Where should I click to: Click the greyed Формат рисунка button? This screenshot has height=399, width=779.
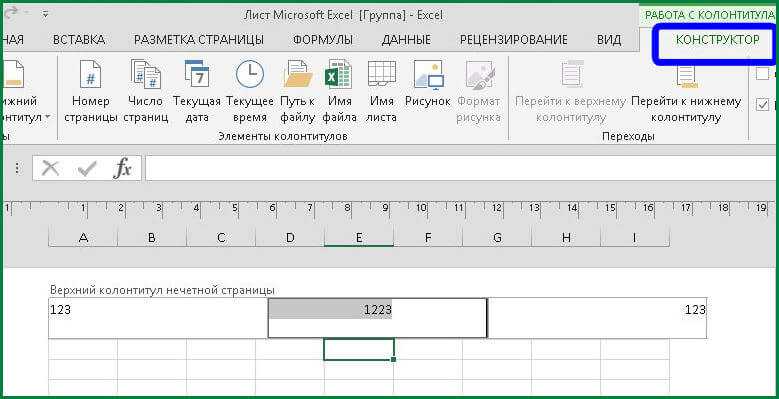pyautogui.click(x=479, y=91)
